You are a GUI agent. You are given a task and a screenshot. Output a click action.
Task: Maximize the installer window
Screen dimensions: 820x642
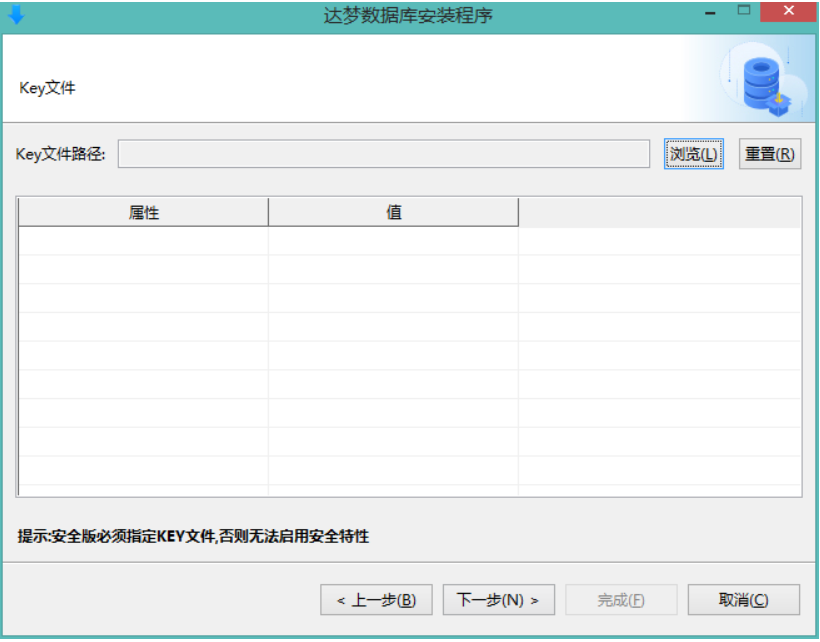(x=744, y=10)
